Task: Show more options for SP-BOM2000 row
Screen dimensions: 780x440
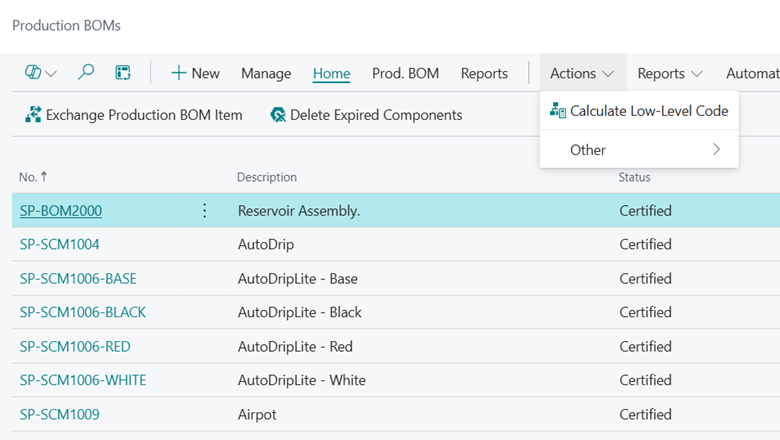Action: (x=205, y=211)
